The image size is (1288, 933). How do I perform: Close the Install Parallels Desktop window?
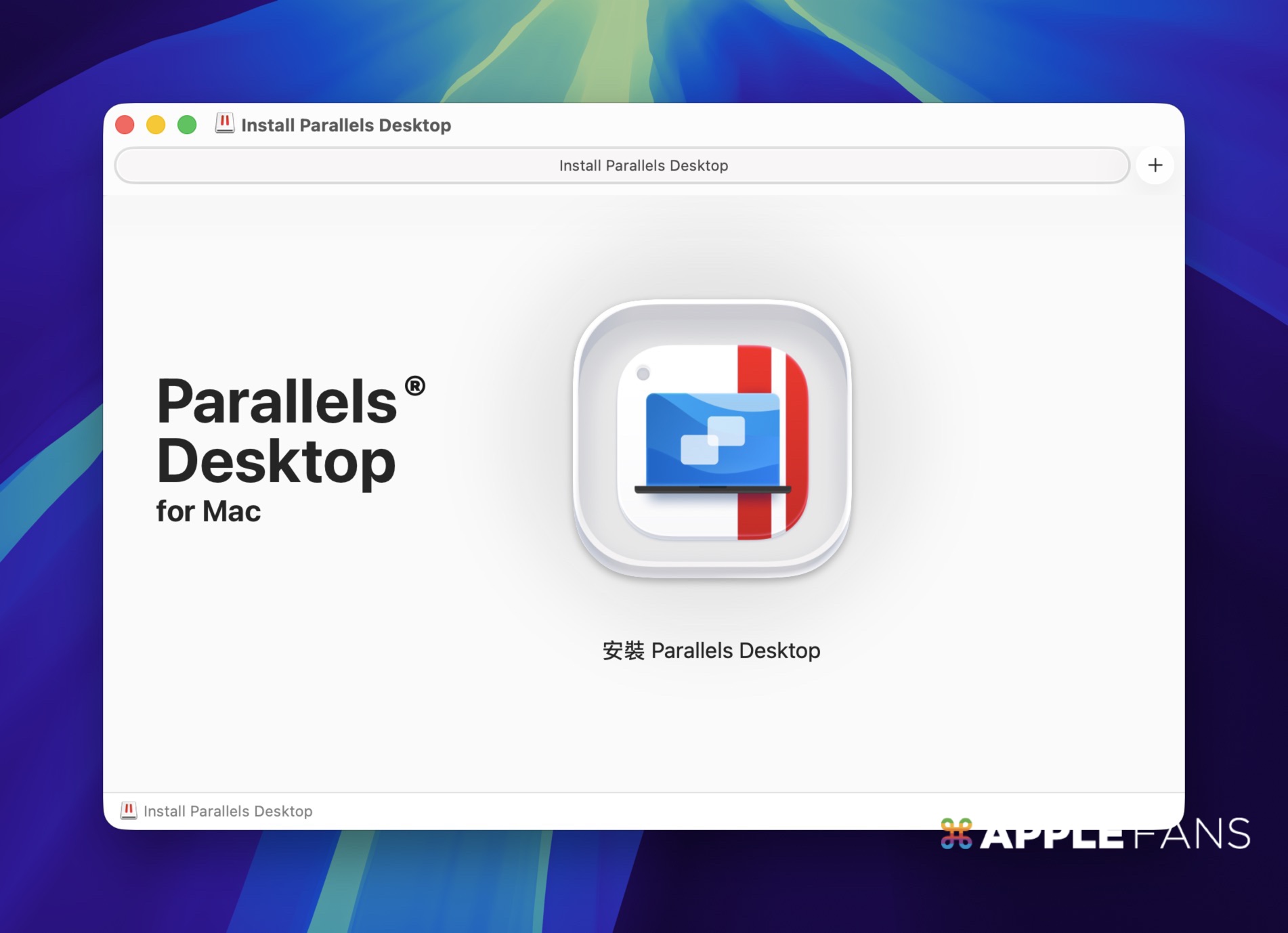coord(125,125)
